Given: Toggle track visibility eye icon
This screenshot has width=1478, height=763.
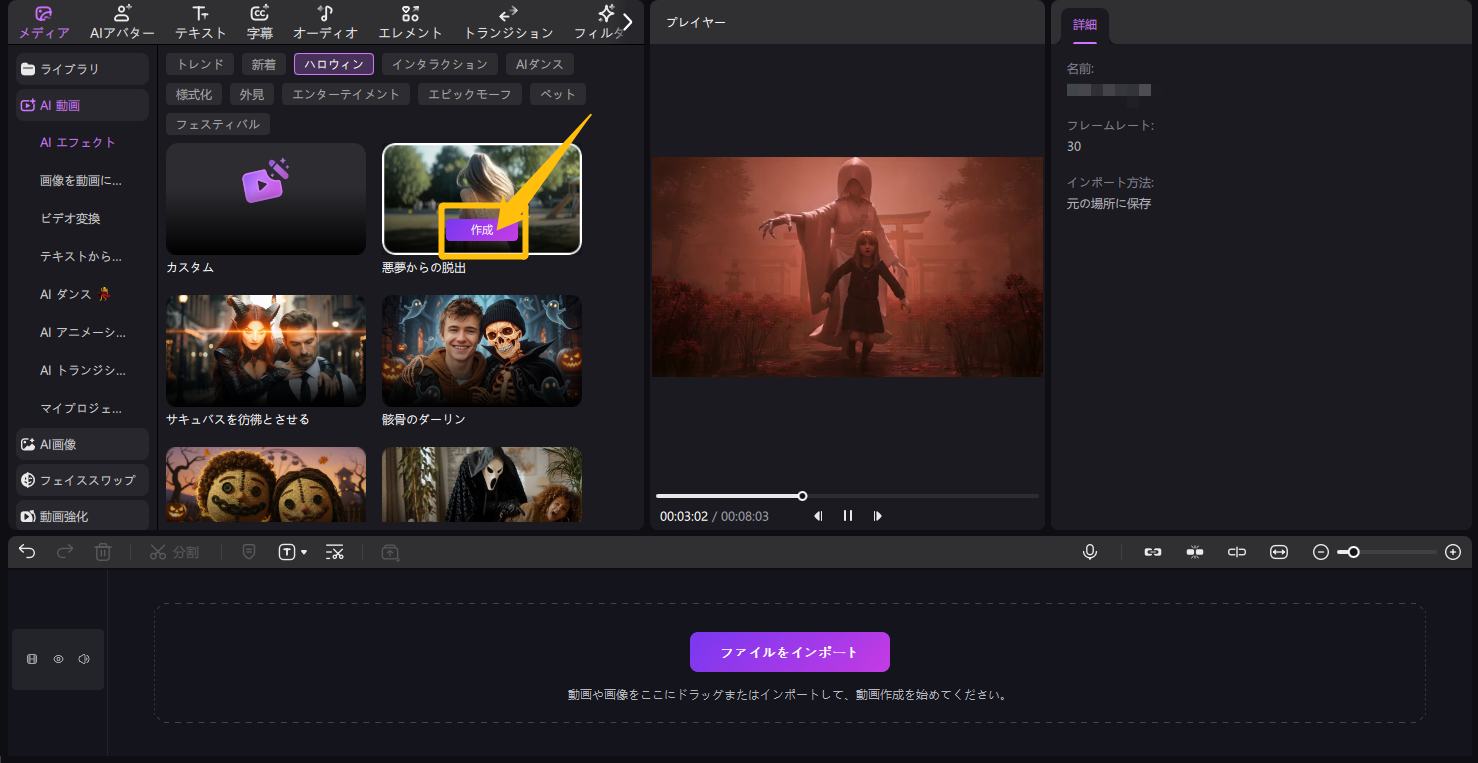Looking at the screenshot, I should tap(58, 659).
